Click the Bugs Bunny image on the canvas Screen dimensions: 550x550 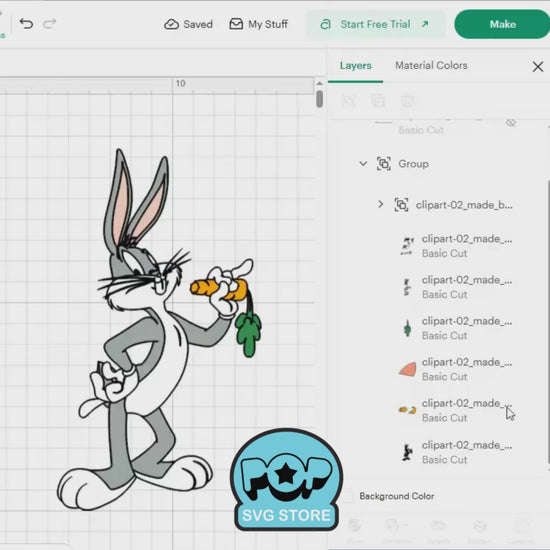(x=159, y=329)
